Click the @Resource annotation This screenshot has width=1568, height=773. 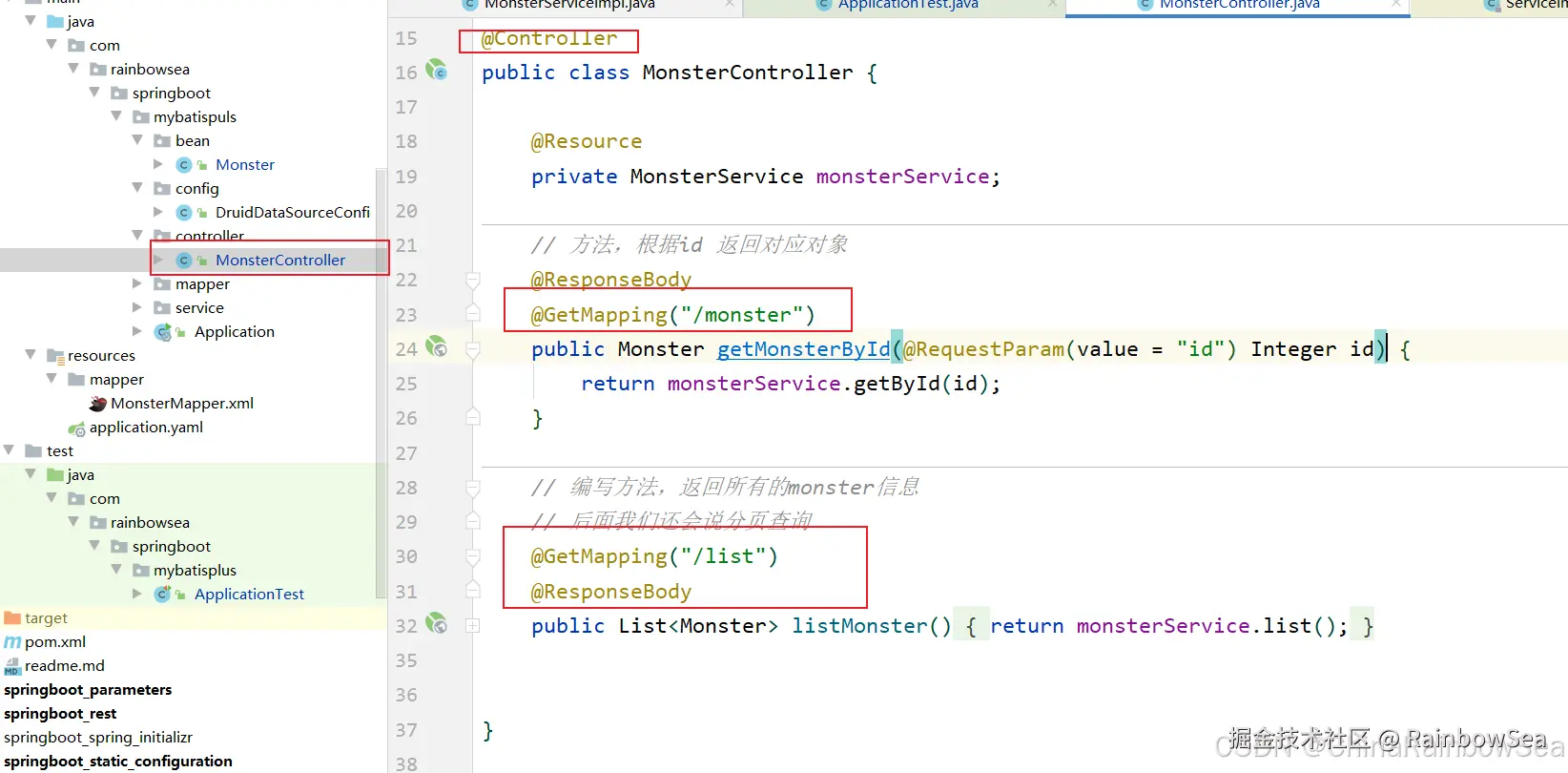click(x=587, y=141)
